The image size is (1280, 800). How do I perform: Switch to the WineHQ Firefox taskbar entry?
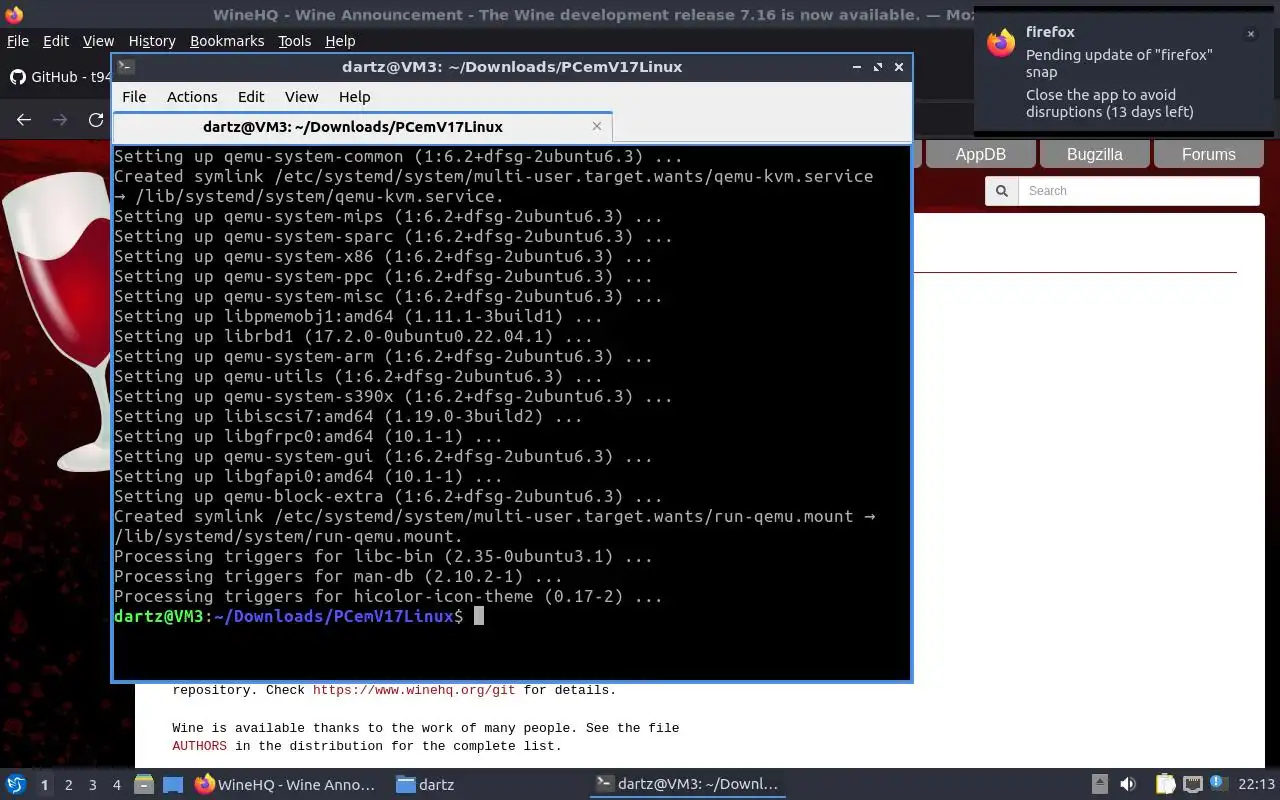[285, 785]
